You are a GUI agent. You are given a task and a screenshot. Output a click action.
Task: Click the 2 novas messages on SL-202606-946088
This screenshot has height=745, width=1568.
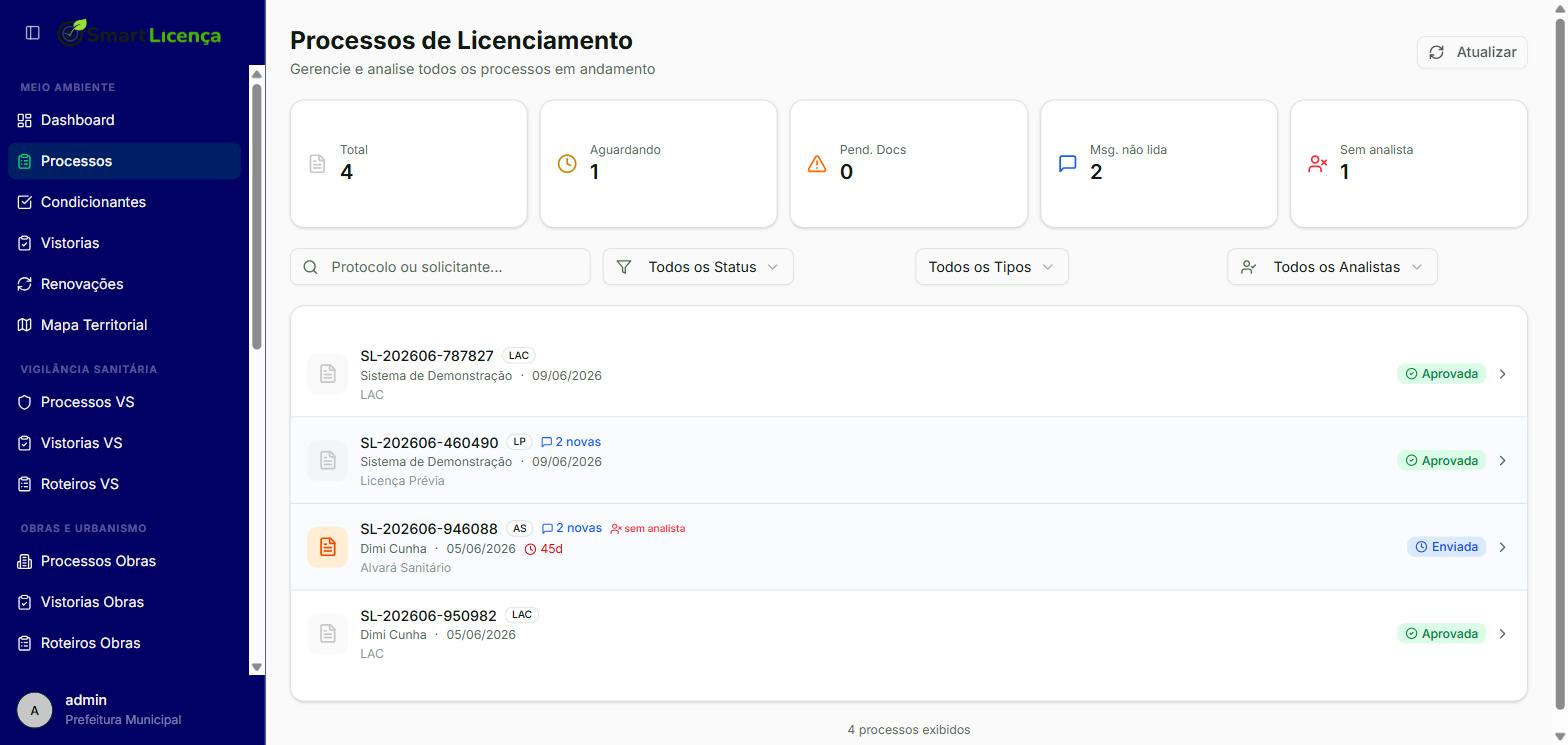coord(571,529)
